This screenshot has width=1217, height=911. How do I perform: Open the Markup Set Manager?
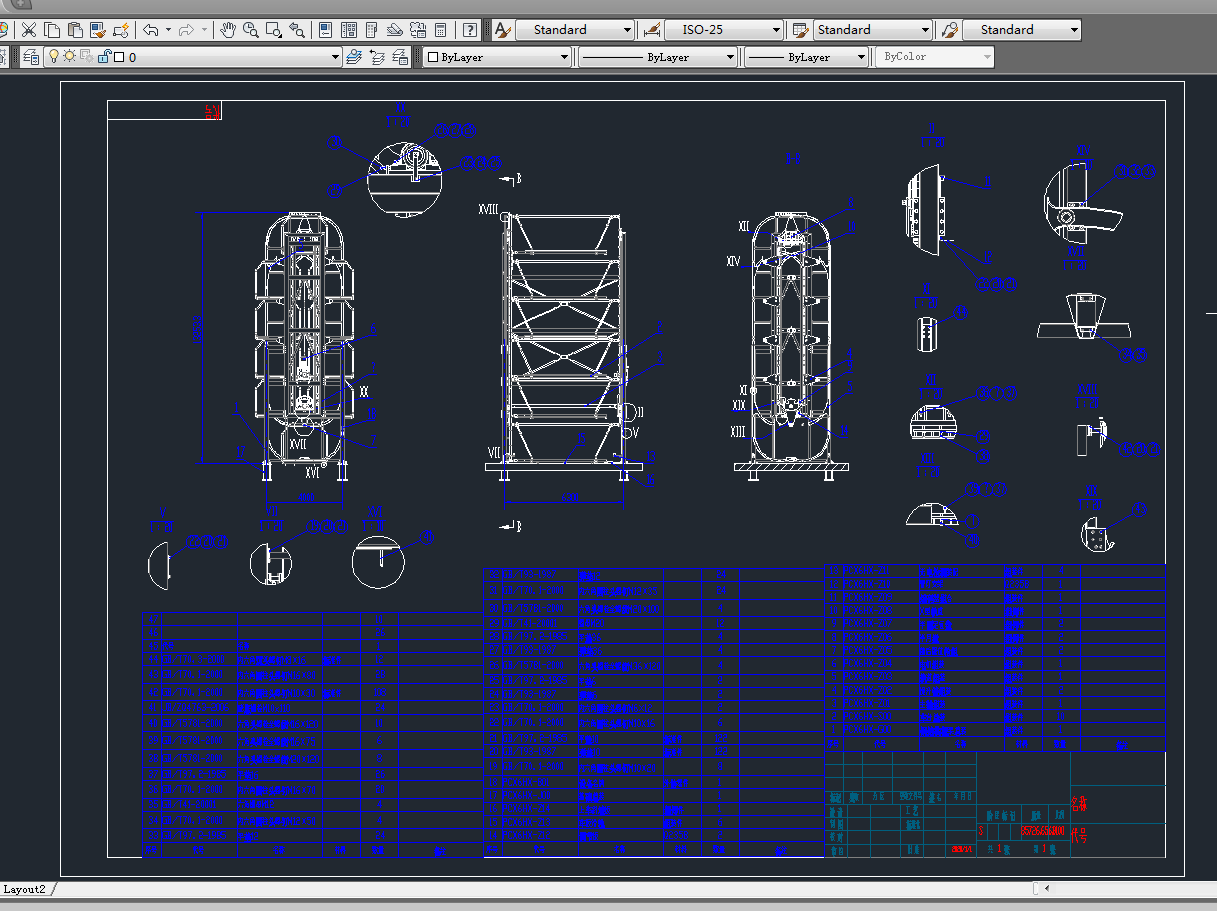point(418,30)
